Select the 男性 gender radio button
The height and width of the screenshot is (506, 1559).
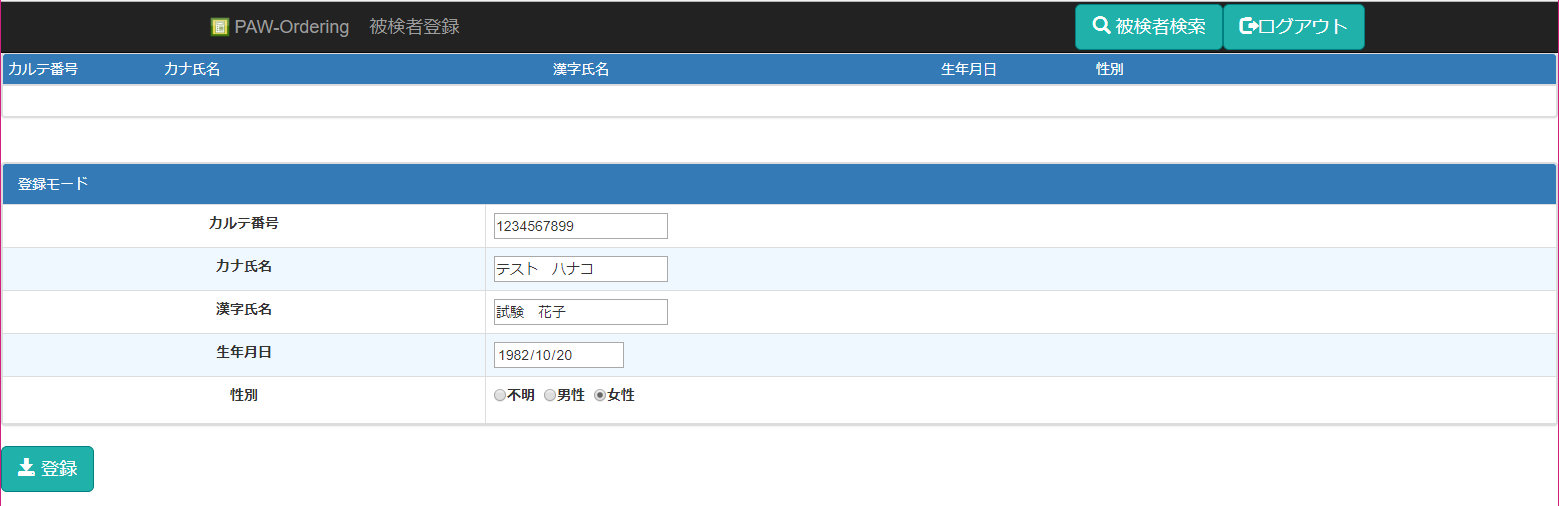(x=550, y=396)
